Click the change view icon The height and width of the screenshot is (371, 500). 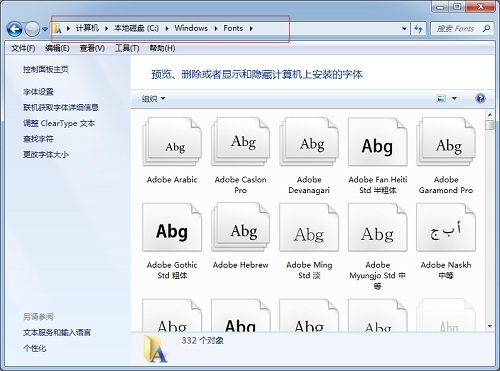[441, 98]
